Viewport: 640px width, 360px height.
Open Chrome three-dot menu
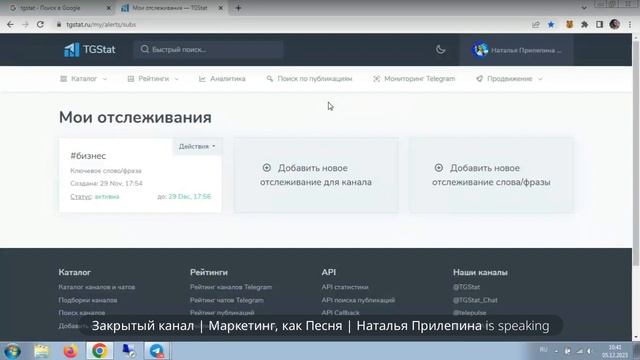pyautogui.click(x=630, y=24)
